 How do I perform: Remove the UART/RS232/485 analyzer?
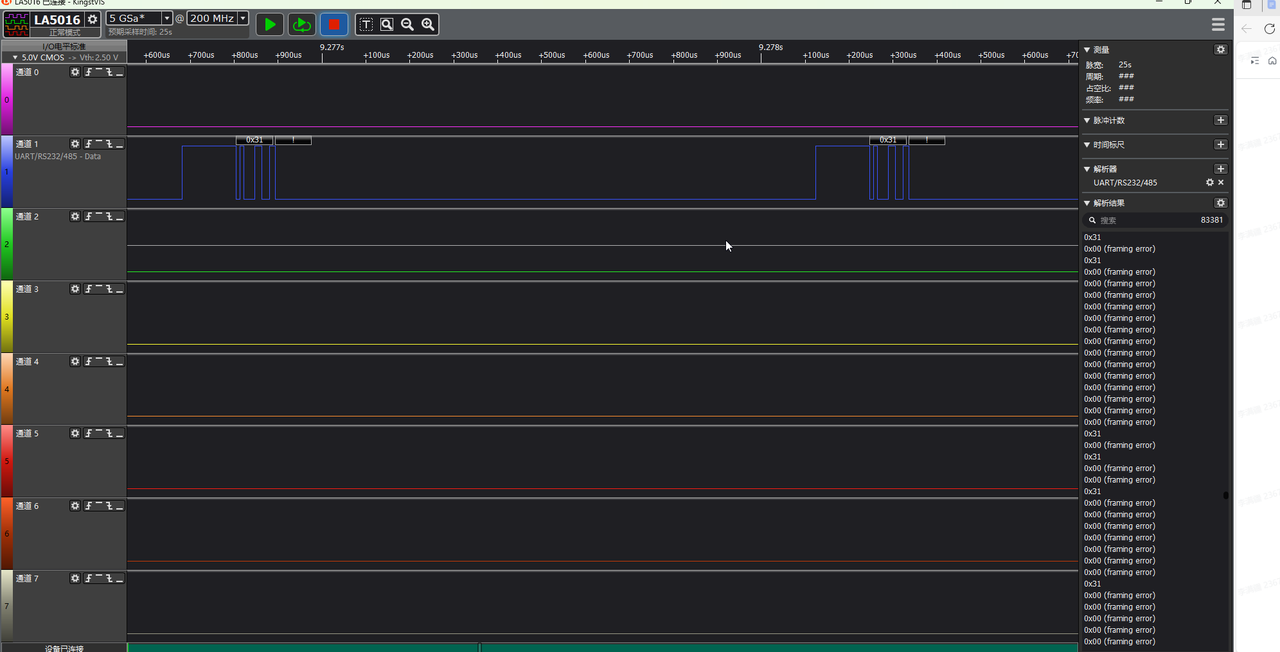(x=1221, y=183)
